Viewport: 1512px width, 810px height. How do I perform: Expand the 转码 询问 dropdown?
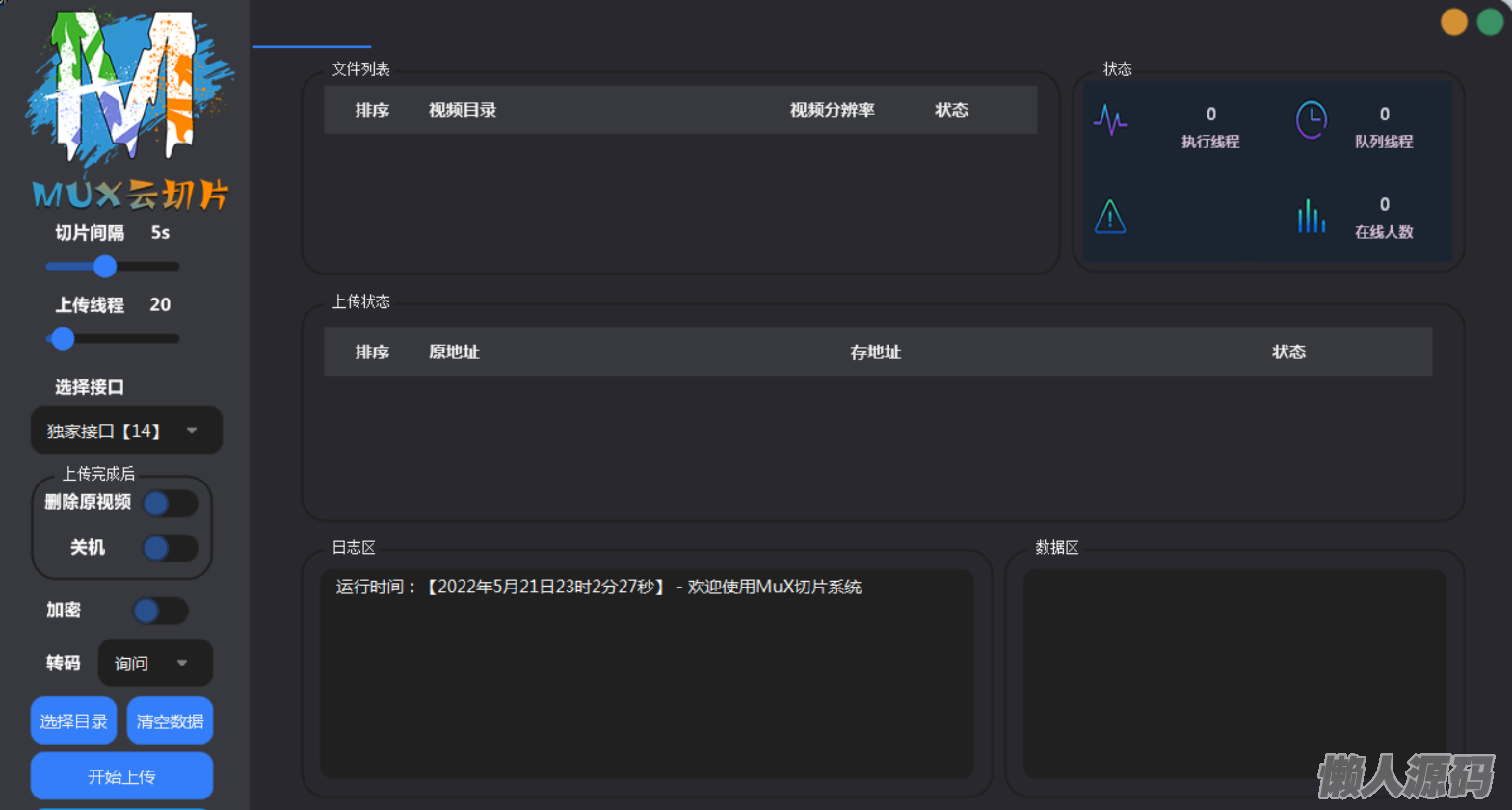[x=154, y=663]
